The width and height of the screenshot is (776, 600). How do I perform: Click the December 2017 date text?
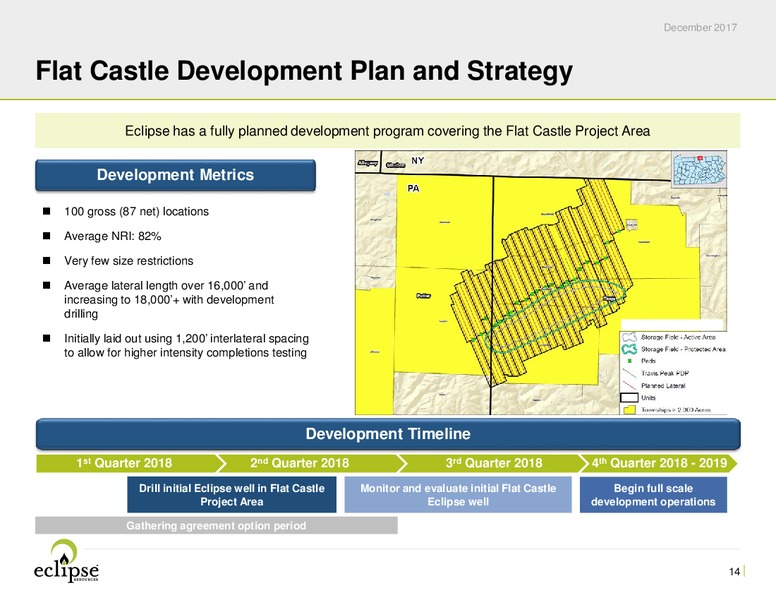coord(700,28)
